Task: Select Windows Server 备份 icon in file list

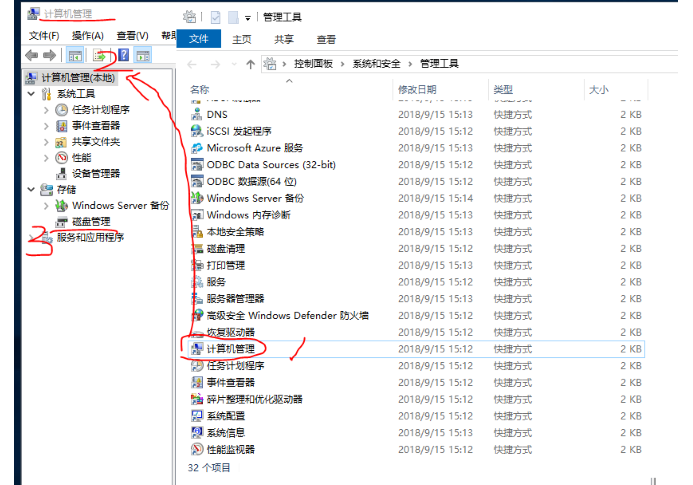Action: (x=197, y=198)
